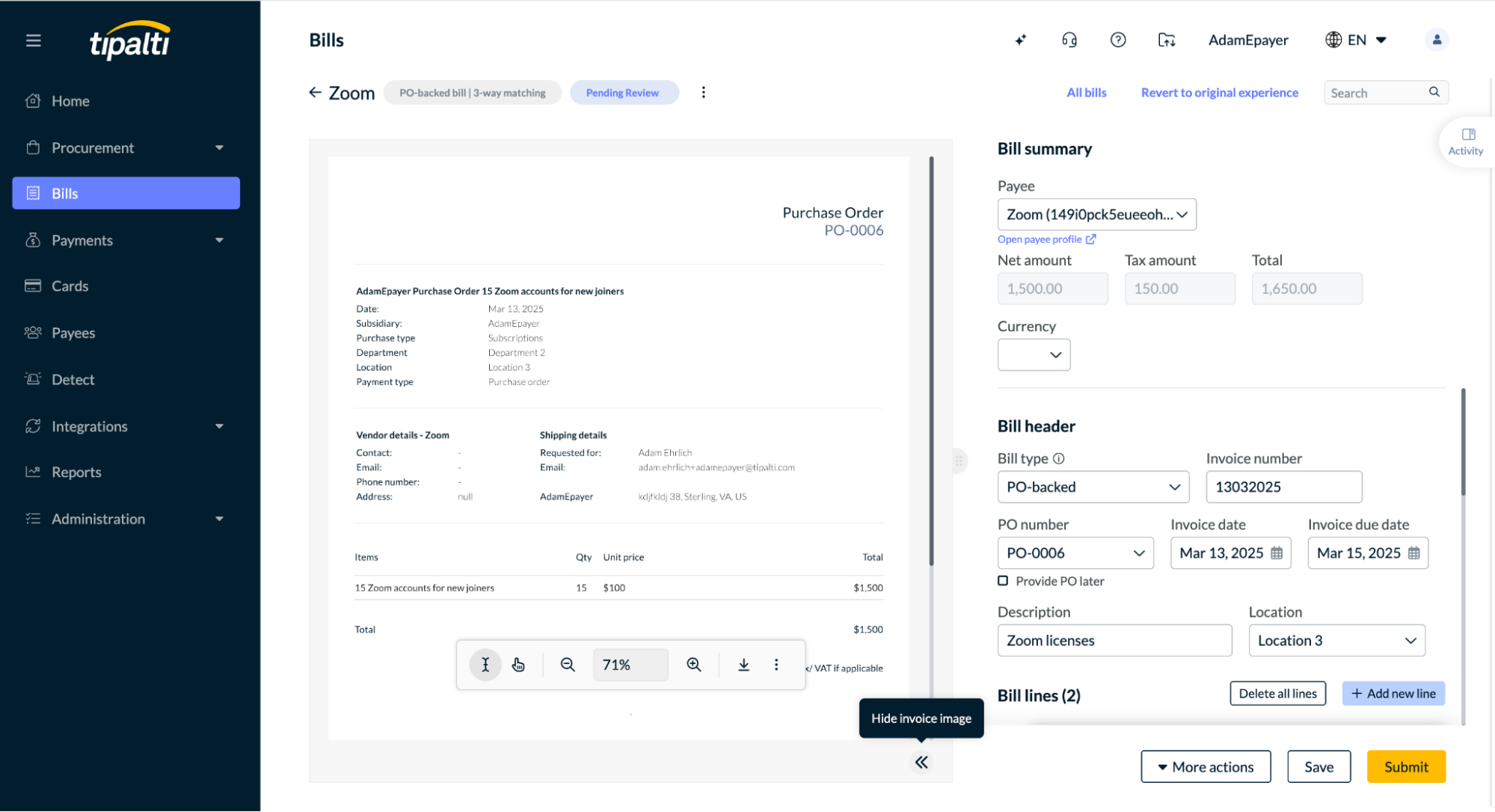Click the folder upload icon in header
This screenshot has width=1495, height=812.
click(x=1167, y=40)
